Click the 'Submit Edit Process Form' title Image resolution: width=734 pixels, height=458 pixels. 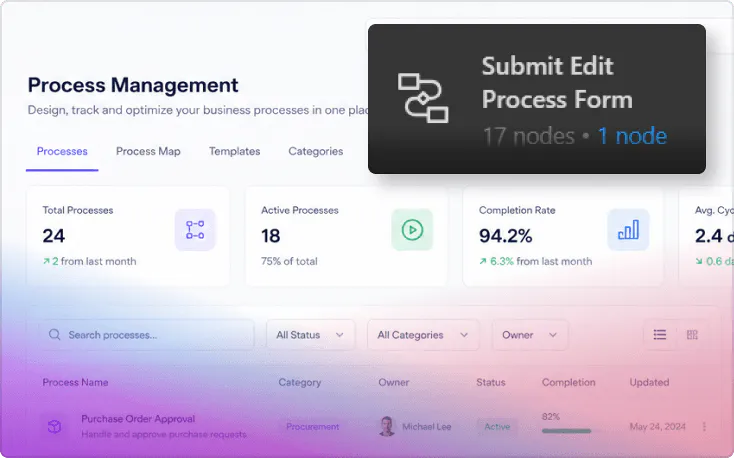pos(557,83)
